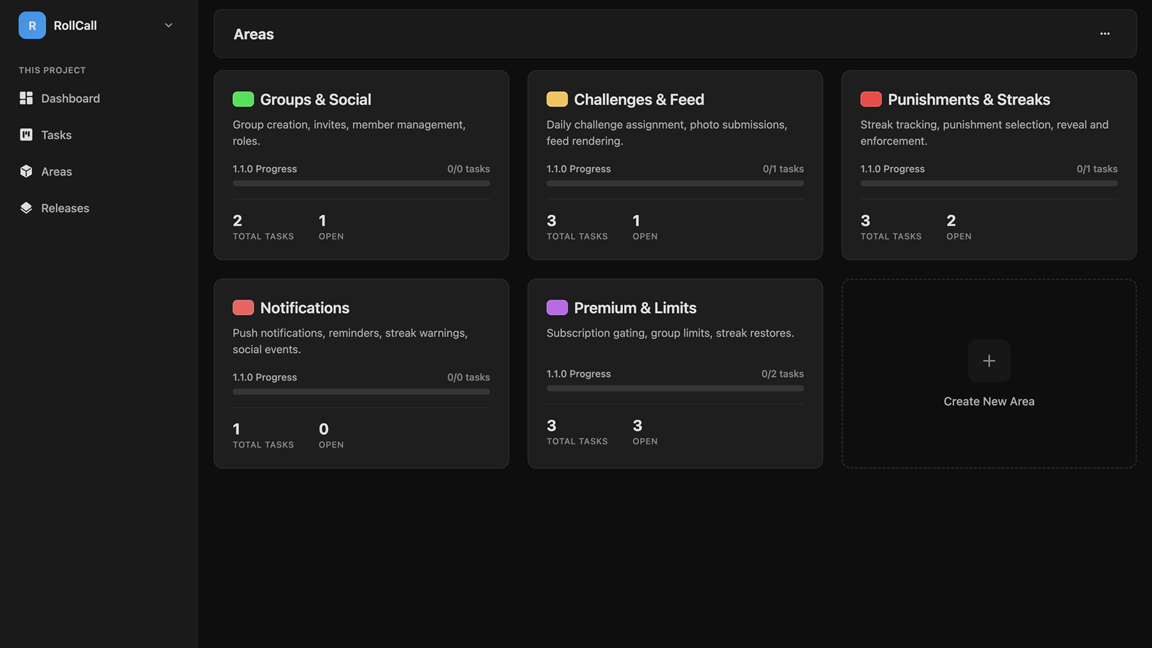
Task: Open the Punishments & Streaks area card
Action: click(989, 164)
